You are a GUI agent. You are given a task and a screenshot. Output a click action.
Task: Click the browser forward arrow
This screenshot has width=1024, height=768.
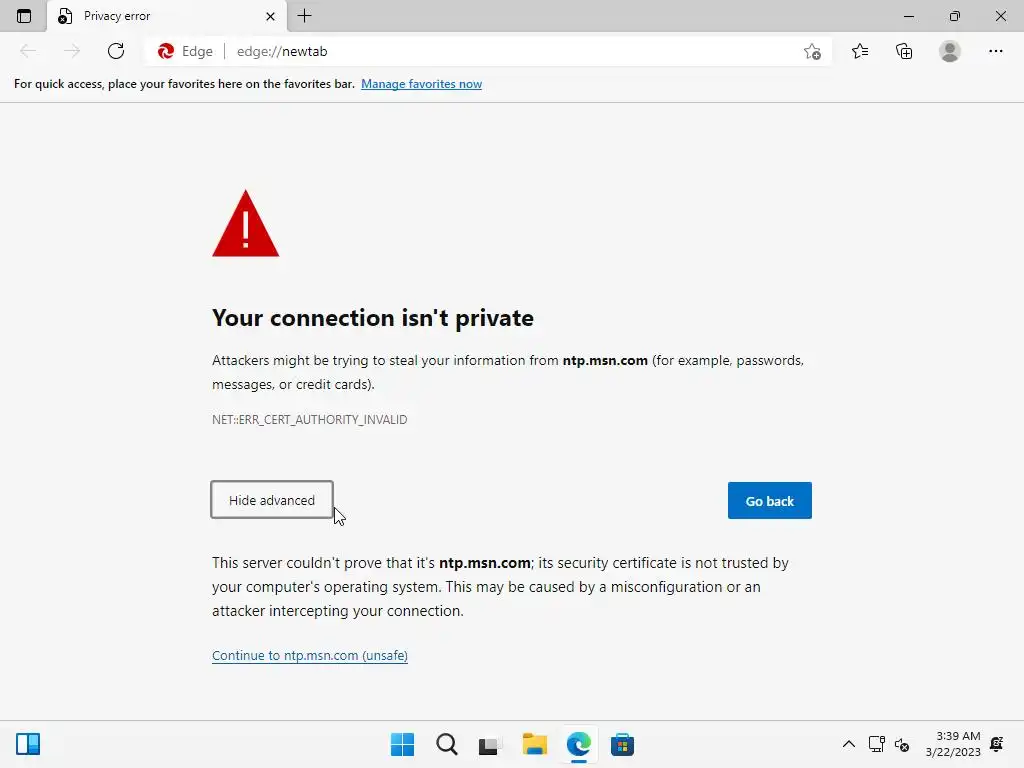[72, 51]
